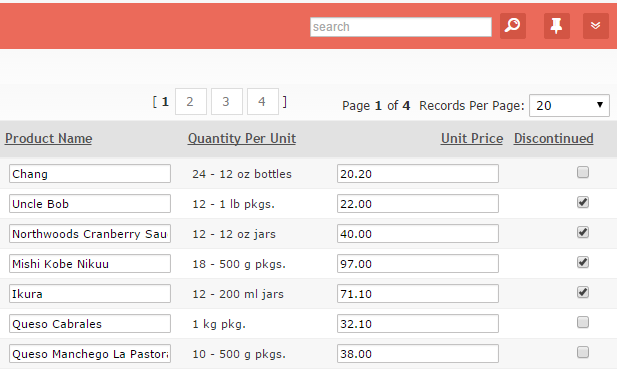Expand the double-chevron down icon in header

596,26
